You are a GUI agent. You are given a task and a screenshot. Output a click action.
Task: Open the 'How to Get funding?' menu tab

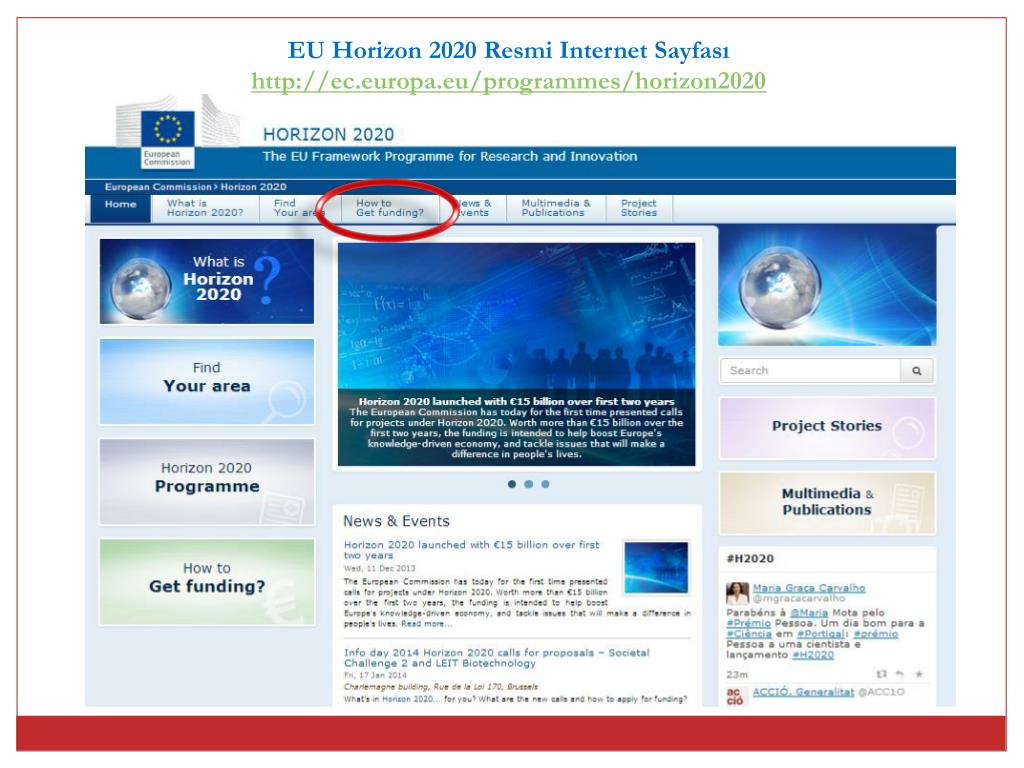click(390, 208)
